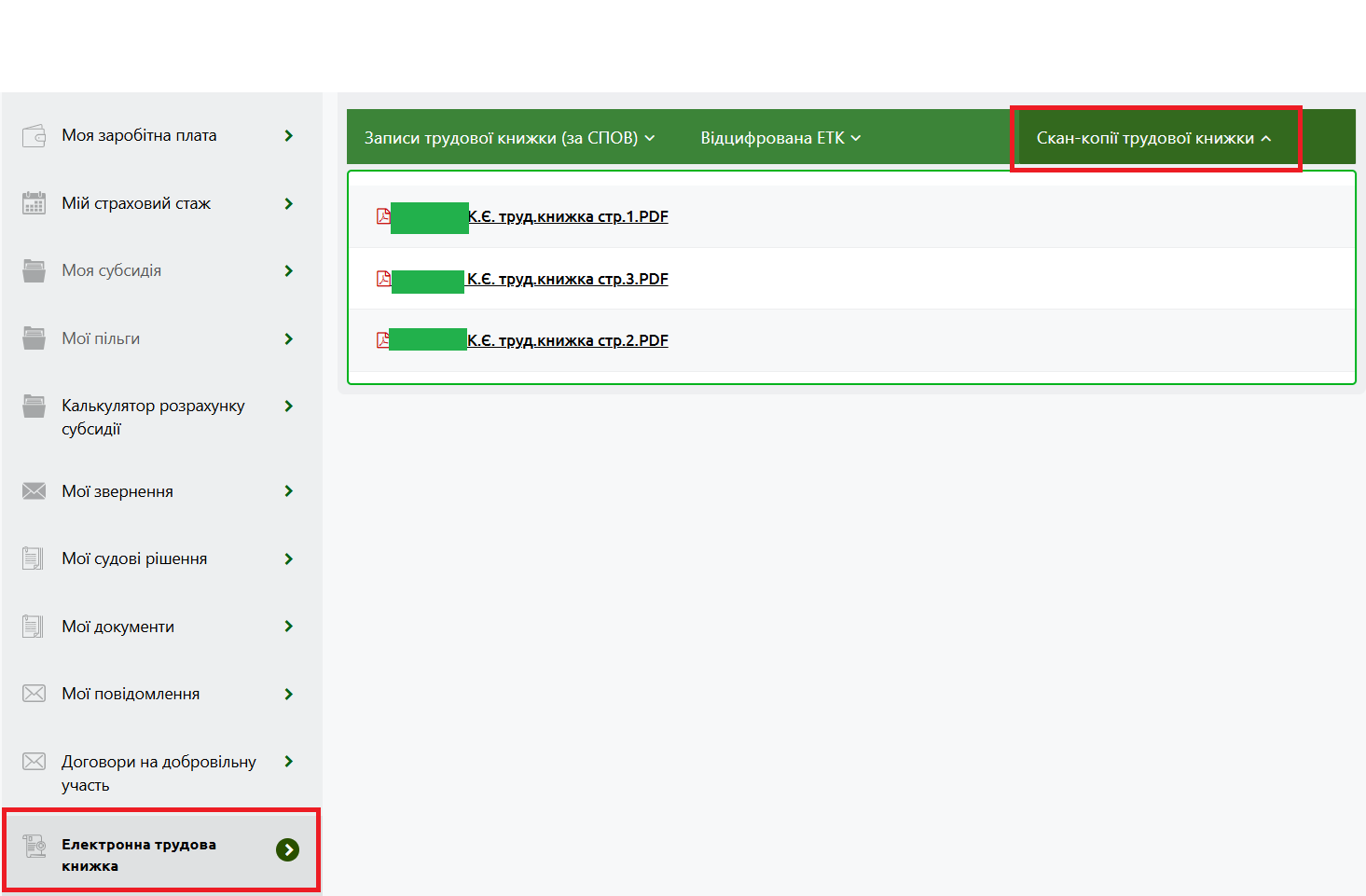Click the green circle arrow on Електронна трудова книжка
This screenshot has height=896, width=1366.
coord(287,850)
